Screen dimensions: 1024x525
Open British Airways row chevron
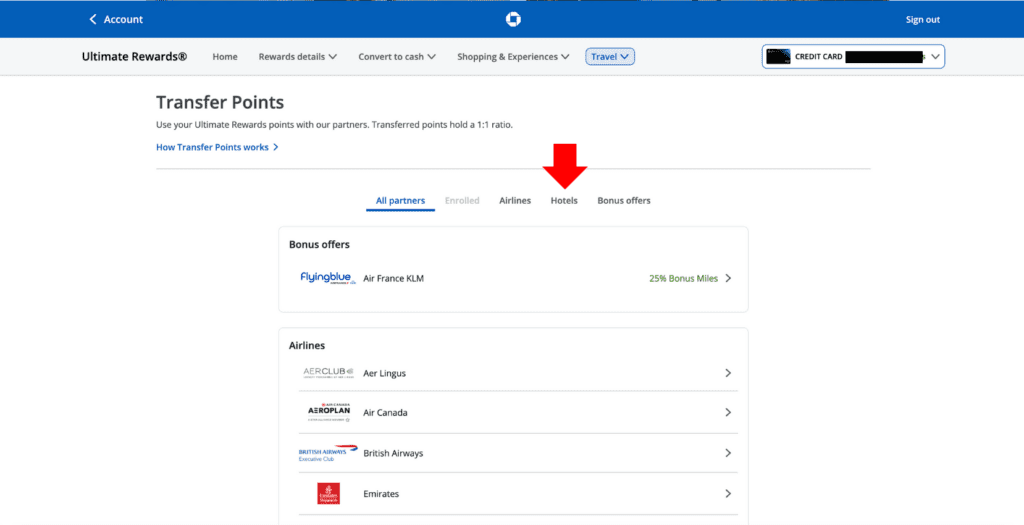(x=728, y=453)
